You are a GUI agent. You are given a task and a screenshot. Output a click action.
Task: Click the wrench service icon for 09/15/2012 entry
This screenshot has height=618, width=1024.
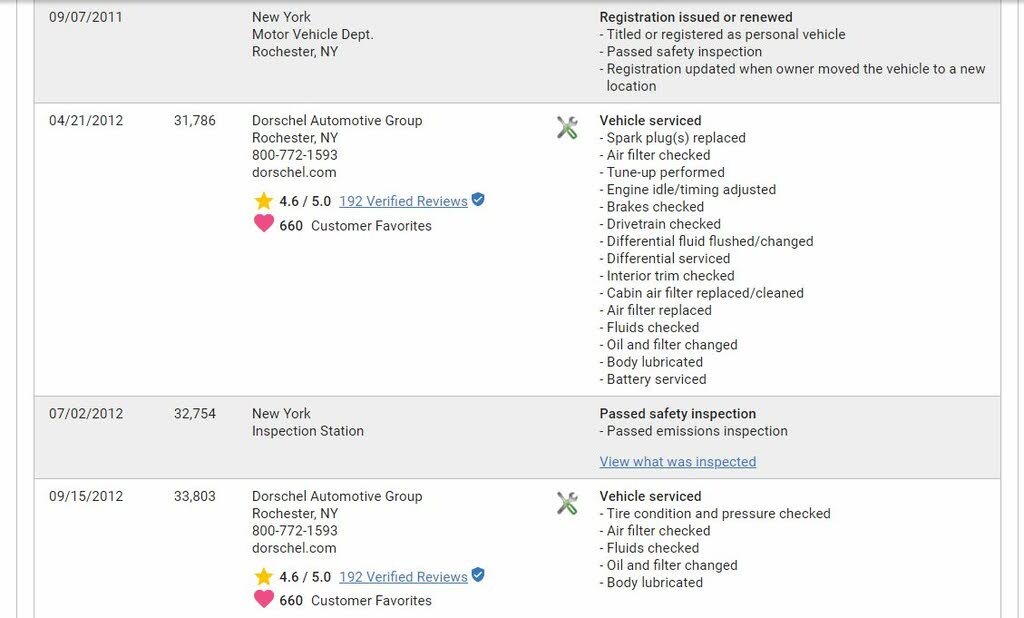pyautogui.click(x=567, y=503)
